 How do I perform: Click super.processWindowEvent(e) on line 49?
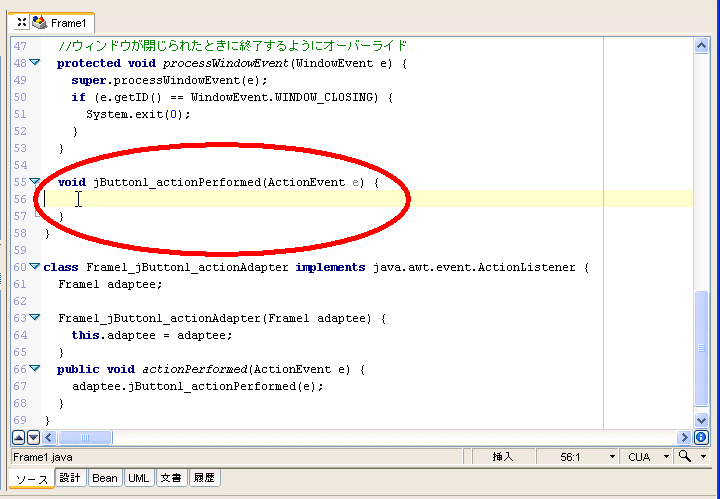click(169, 80)
